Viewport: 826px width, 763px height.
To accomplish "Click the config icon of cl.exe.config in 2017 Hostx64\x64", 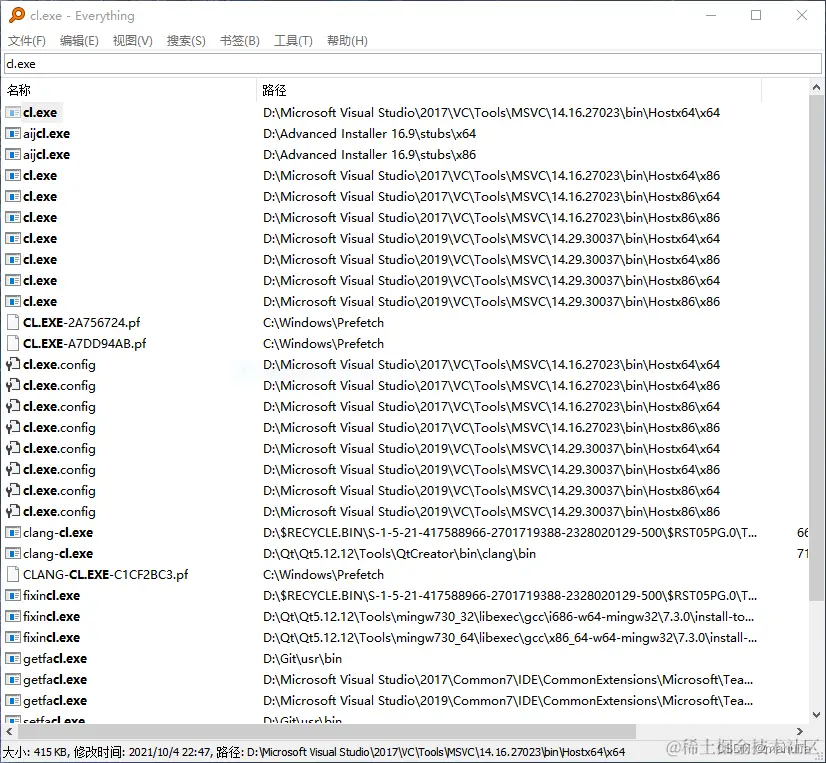I will (13, 365).
